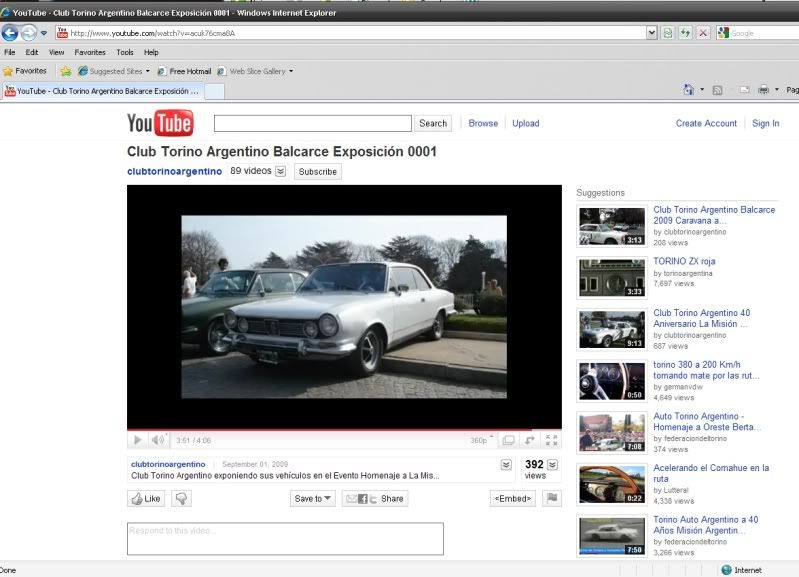The height and width of the screenshot is (577, 799).
Task: Click the browser Forward arrow button
Action: tap(29, 33)
